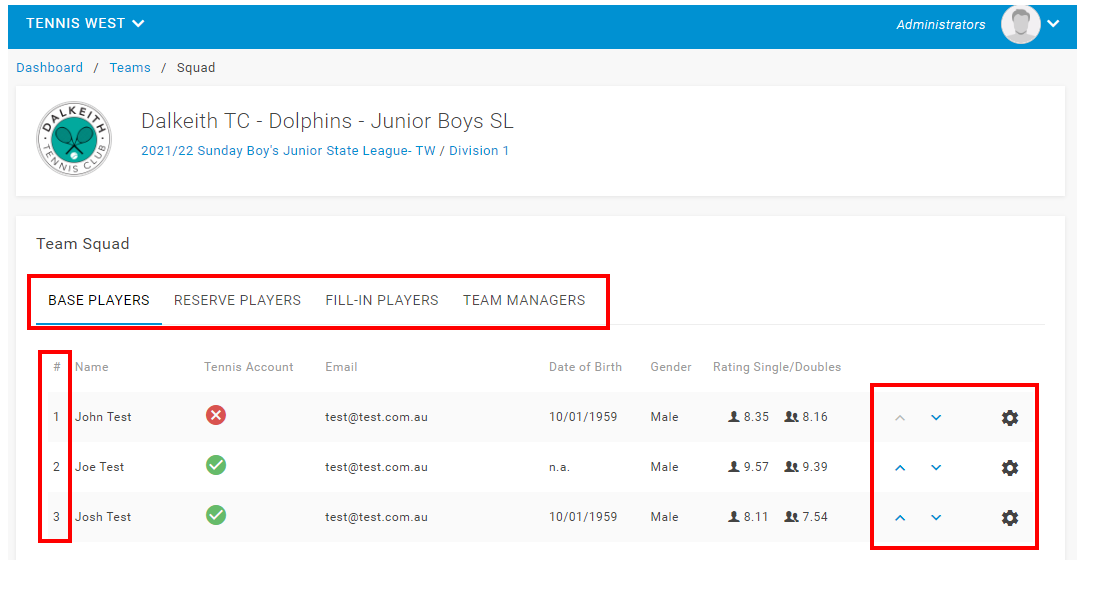This screenshot has width=1095, height=601.
Task: Click the Date of Birth column header
Action: 585,367
